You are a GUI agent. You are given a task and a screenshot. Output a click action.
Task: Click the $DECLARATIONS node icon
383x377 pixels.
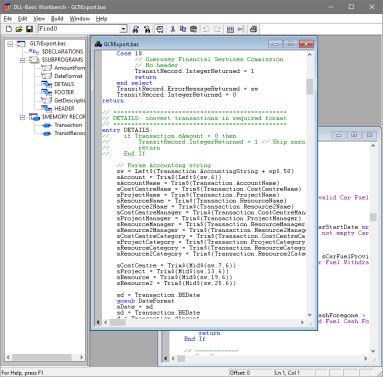[x=34, y=52]
